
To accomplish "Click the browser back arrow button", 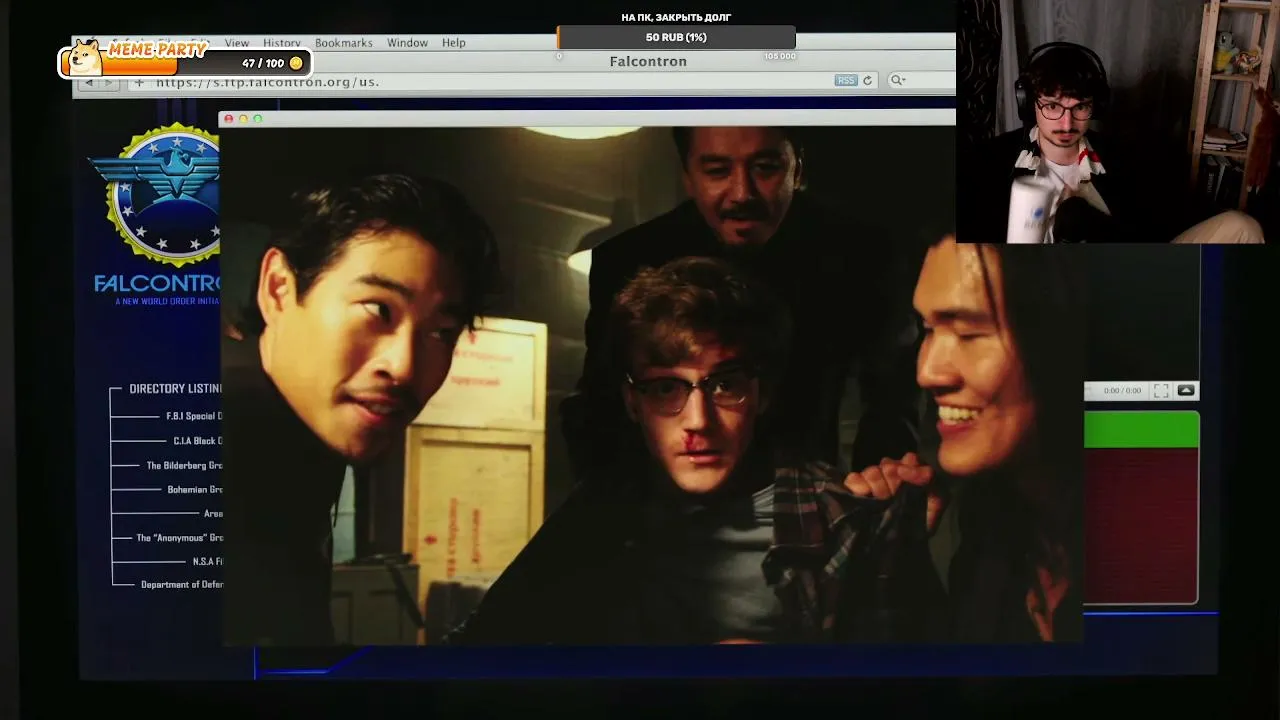I will pyautogui.click(x=89, y=82).
